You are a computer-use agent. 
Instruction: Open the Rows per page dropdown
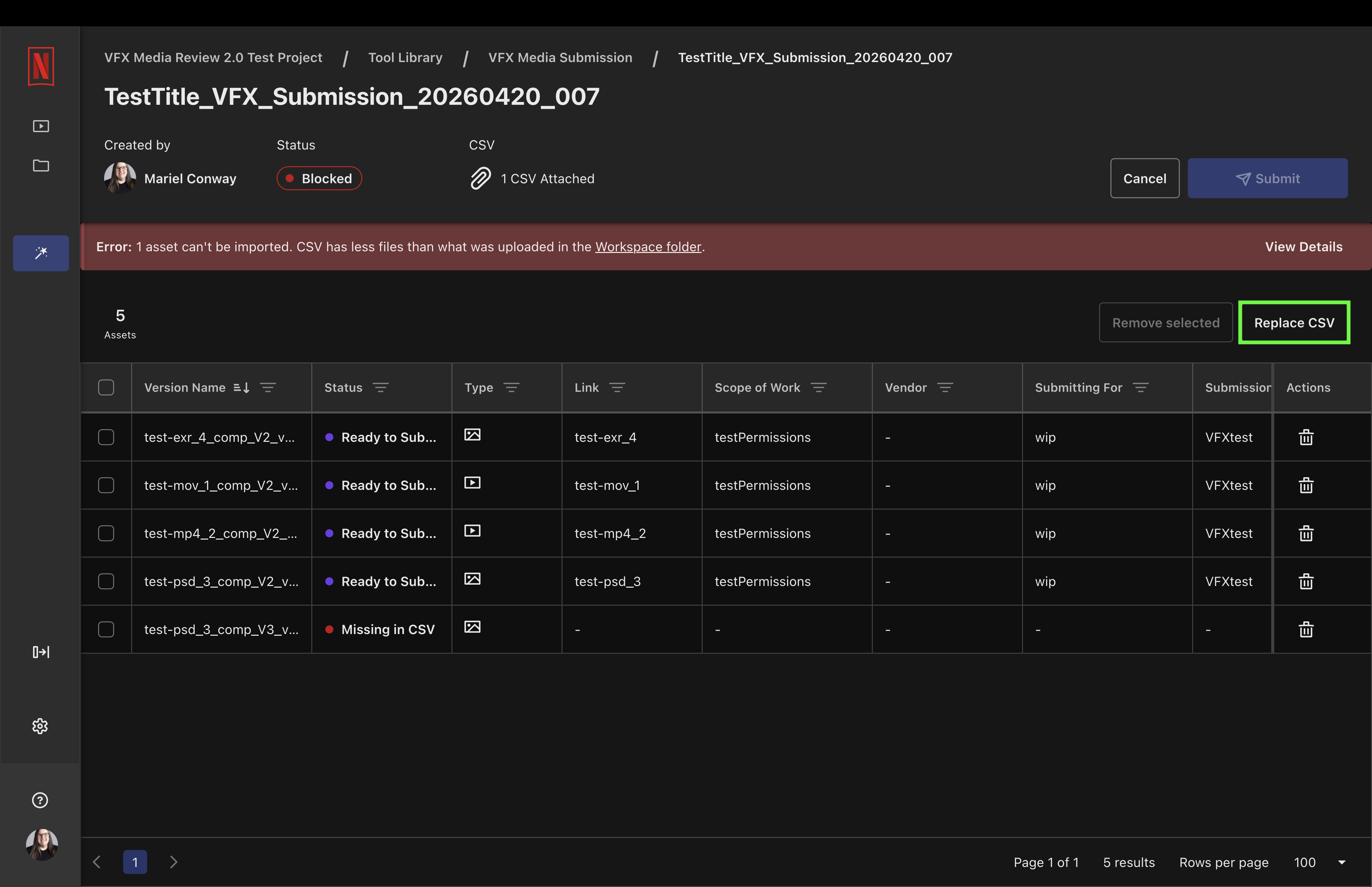click(1320, 862)
